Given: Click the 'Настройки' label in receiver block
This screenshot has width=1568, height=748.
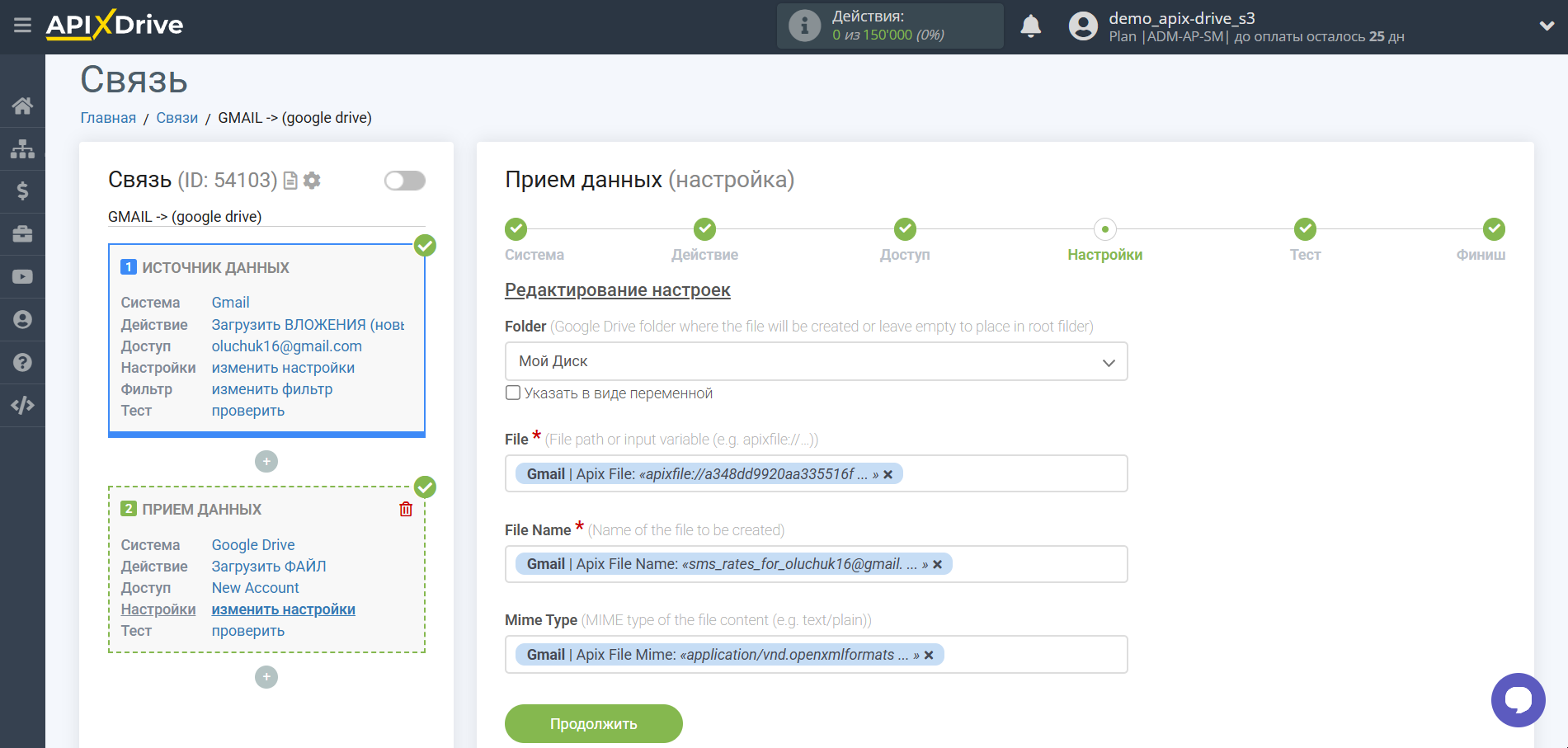Looking at the screenshot, I should coord(158,609).
